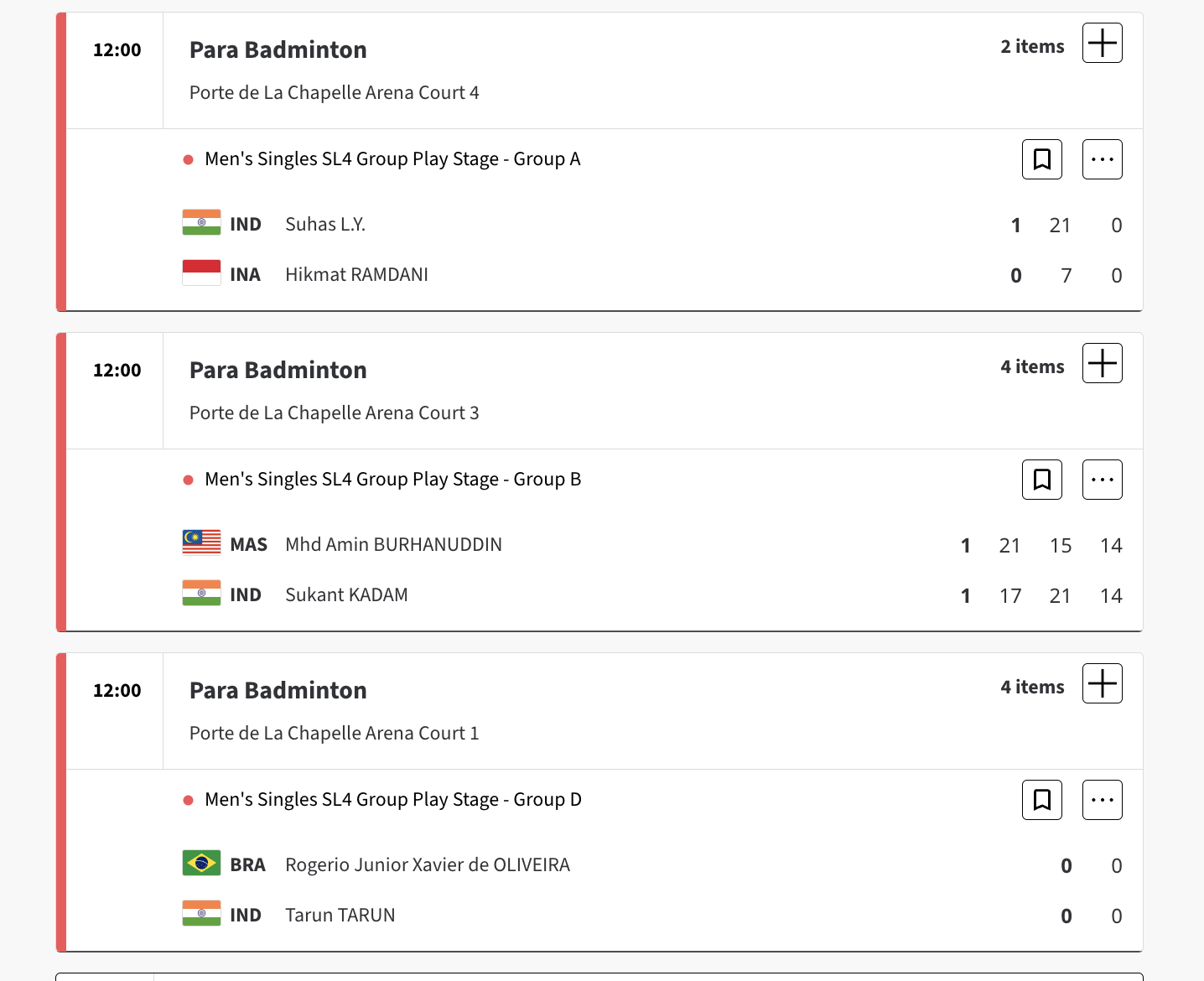Bookmark the Group D SL4 match
Screen dimensions: 1204x981
pos(1041,800)
